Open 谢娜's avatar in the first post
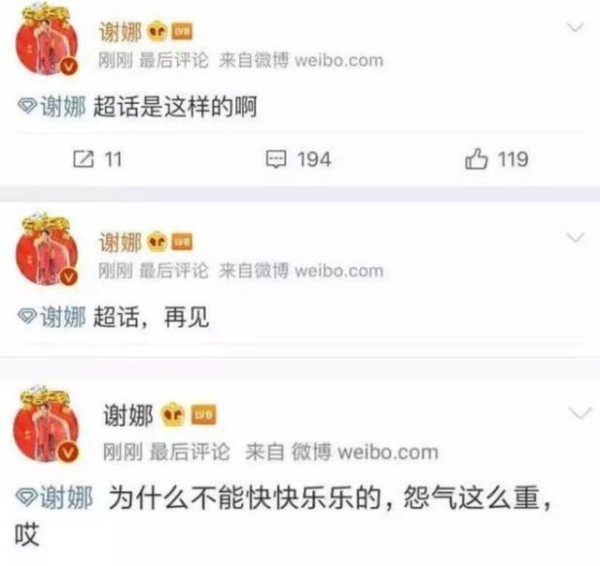This screenshot has height=566, width=600. [x=47, y=40]
